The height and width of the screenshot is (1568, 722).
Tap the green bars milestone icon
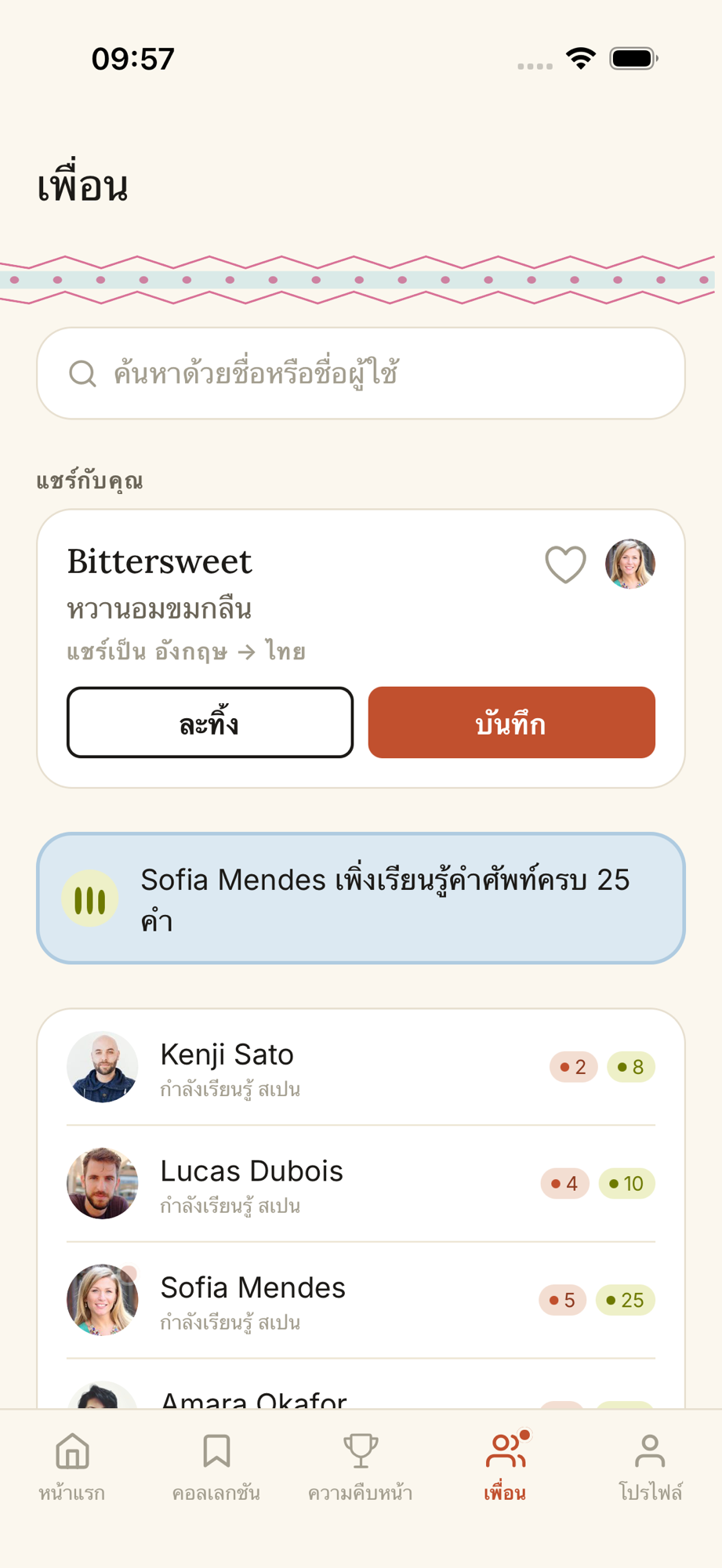90,898
